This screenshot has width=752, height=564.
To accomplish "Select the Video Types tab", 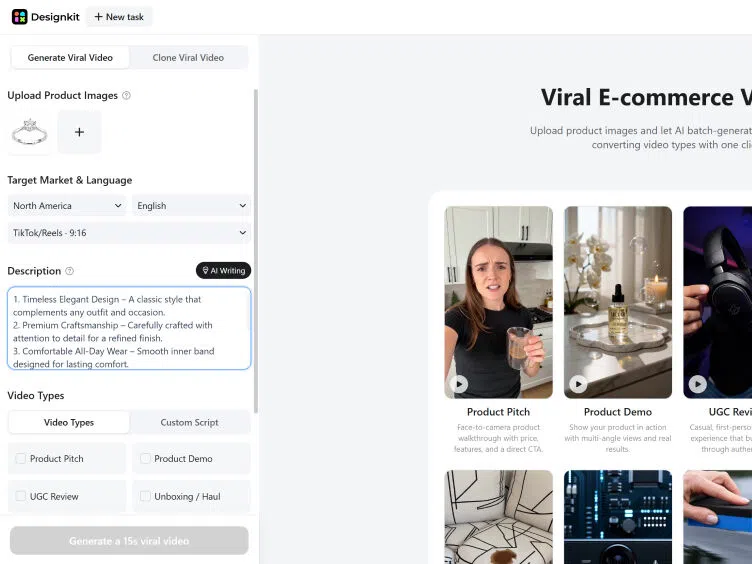I will 69,423.
